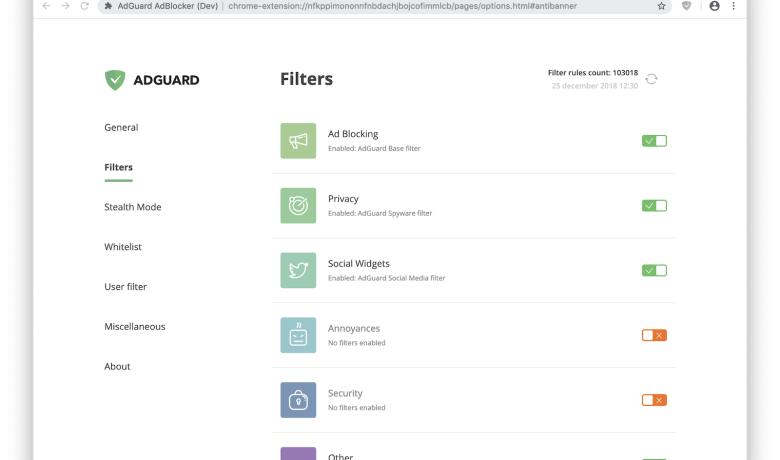
Task: Switch to Miscellaneous settings
Action: [x=135, y=326]
